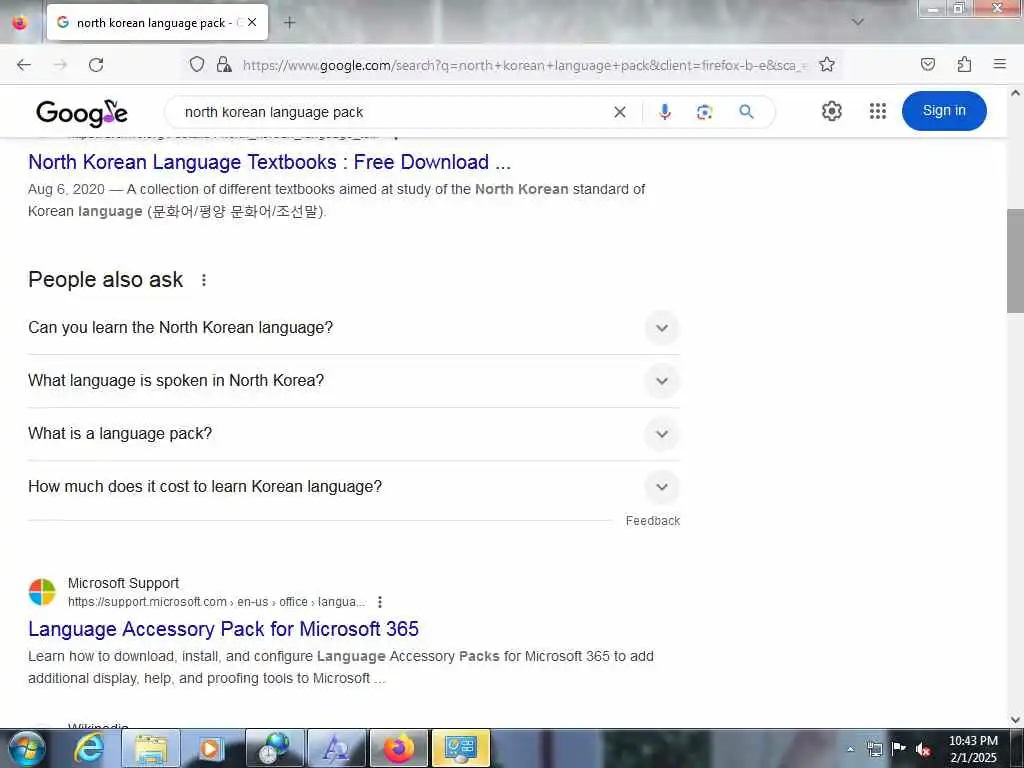Go to Google home via the logo
The height and width of the screenshot is (768, 1024).
(x=82, y=112)
